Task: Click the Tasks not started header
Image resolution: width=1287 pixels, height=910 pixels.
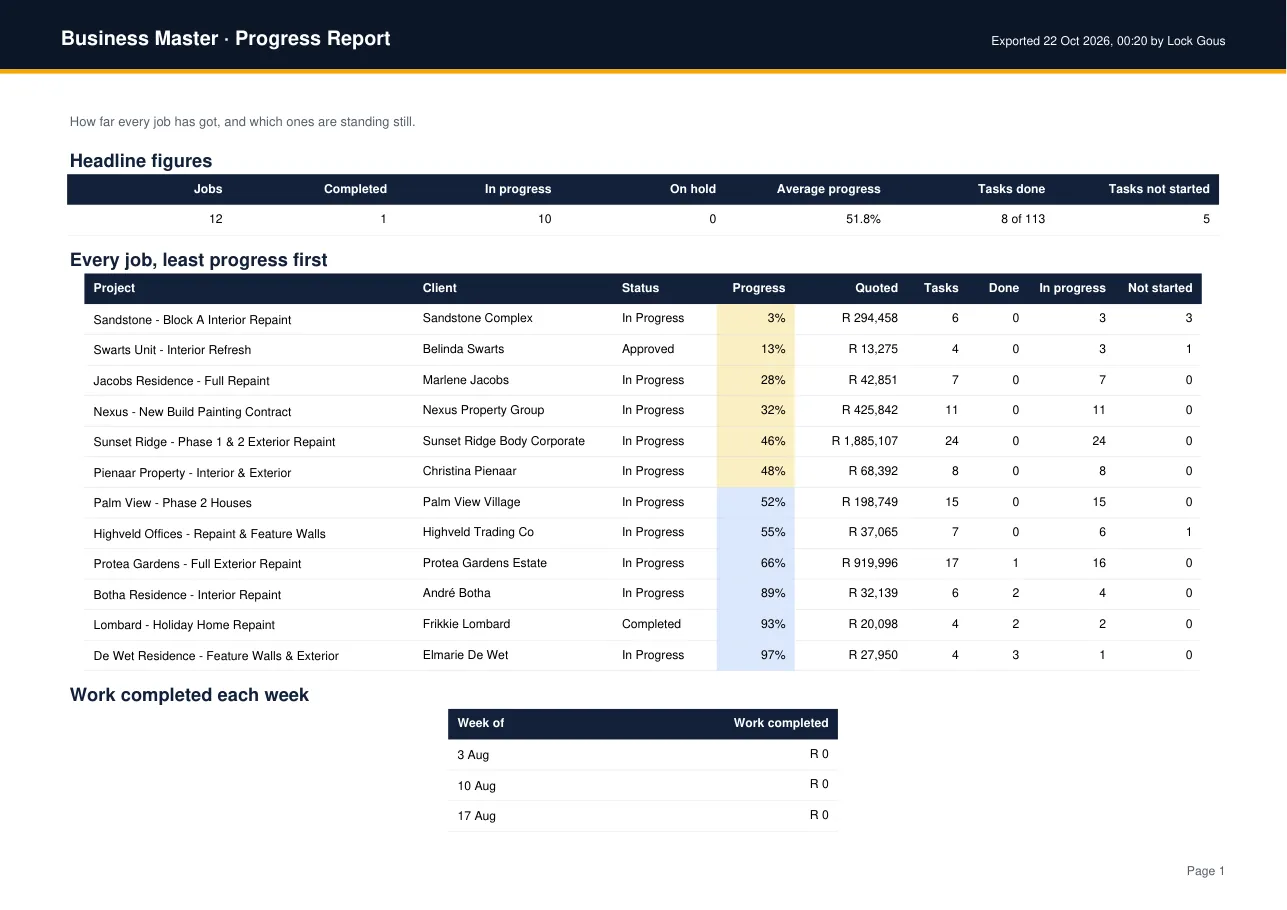Action: pos(1159,189)
